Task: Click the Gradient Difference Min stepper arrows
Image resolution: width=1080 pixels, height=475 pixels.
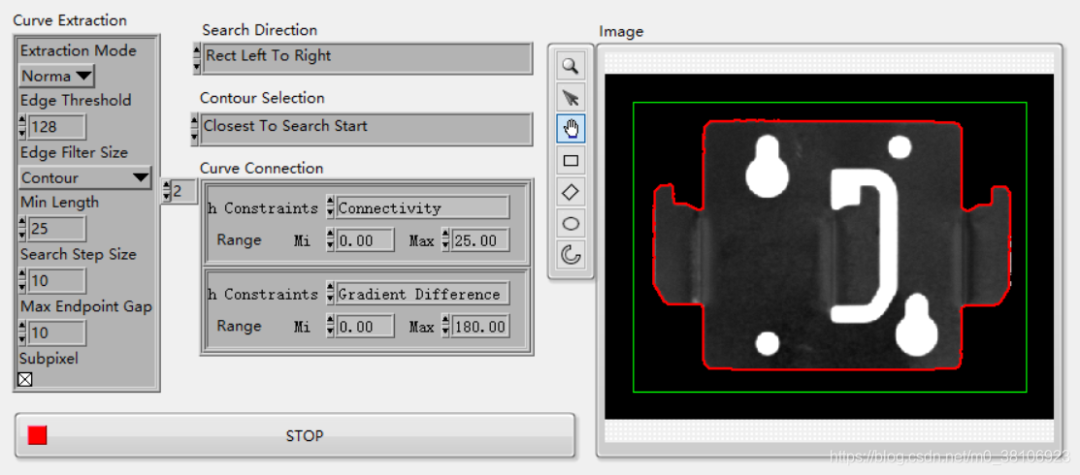Action: tap(330, 326)
